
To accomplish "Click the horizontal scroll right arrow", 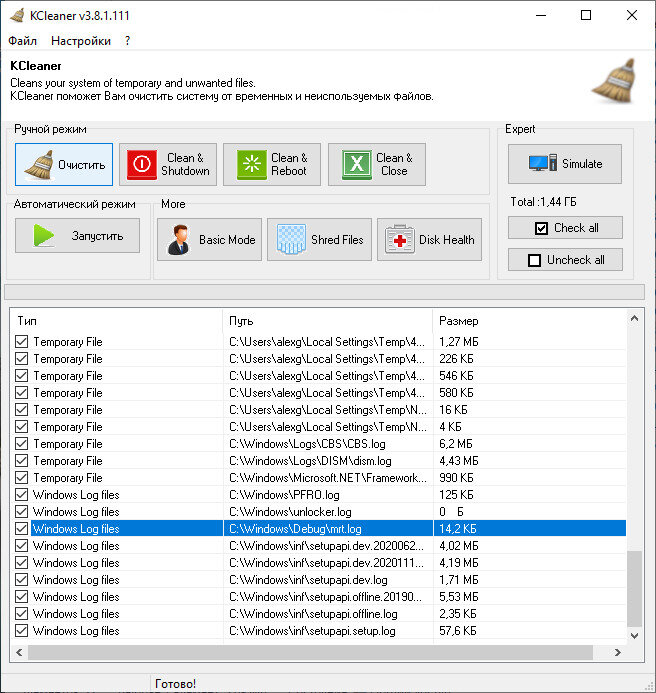I will point(618,652).
